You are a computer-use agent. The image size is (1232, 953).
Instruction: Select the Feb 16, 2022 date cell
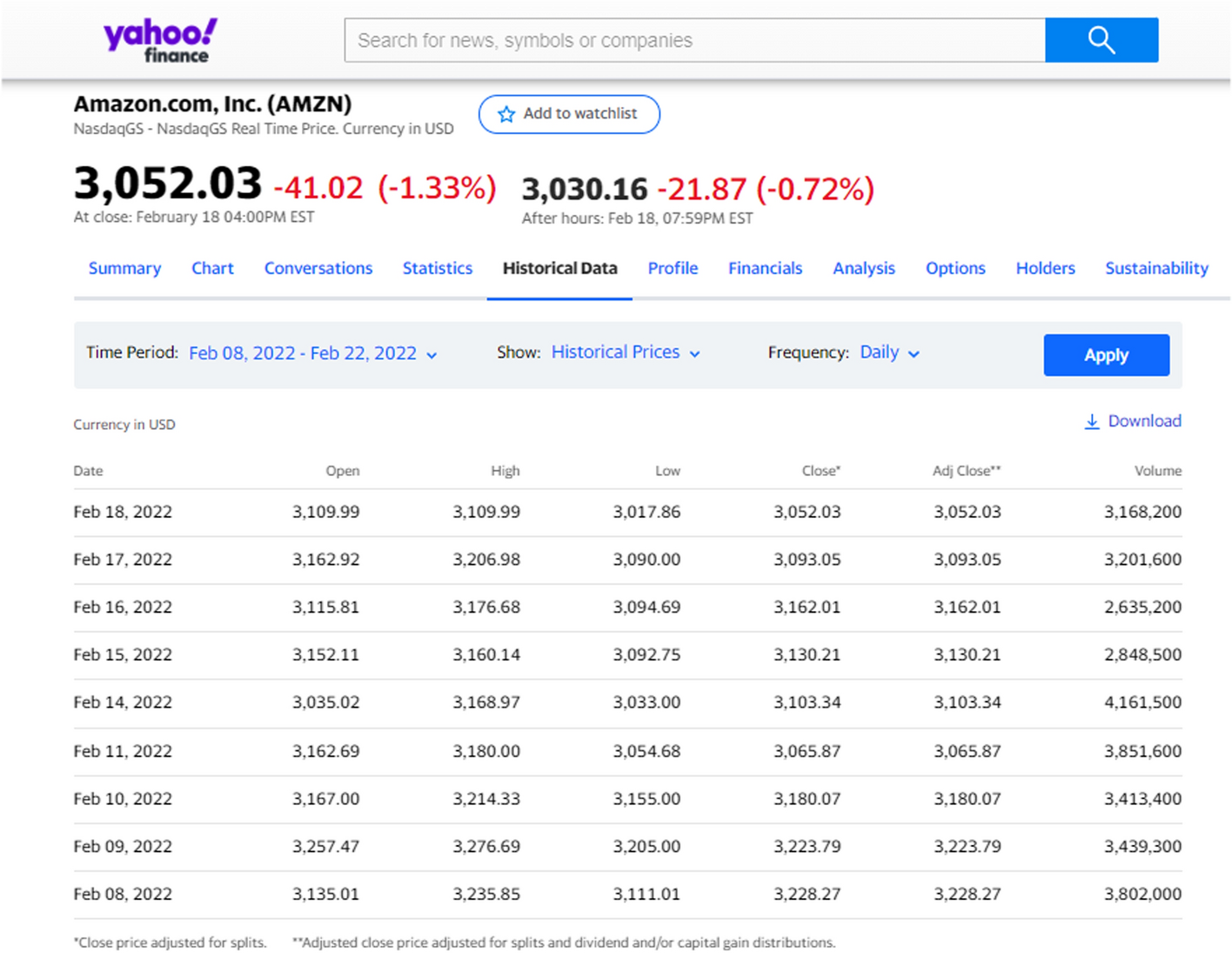[x=123, y=607]
